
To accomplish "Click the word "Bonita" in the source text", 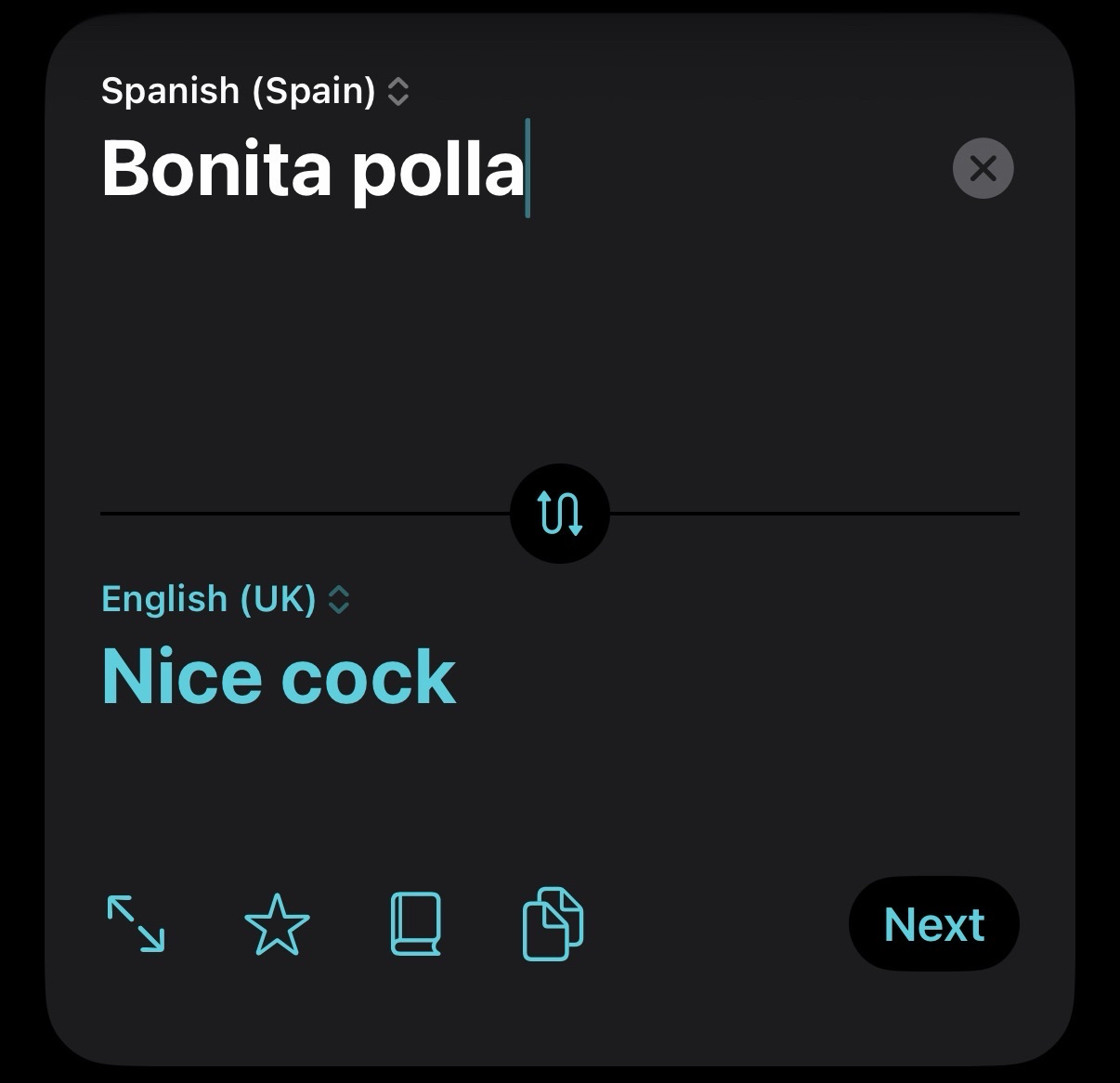I will coord(216,170).
